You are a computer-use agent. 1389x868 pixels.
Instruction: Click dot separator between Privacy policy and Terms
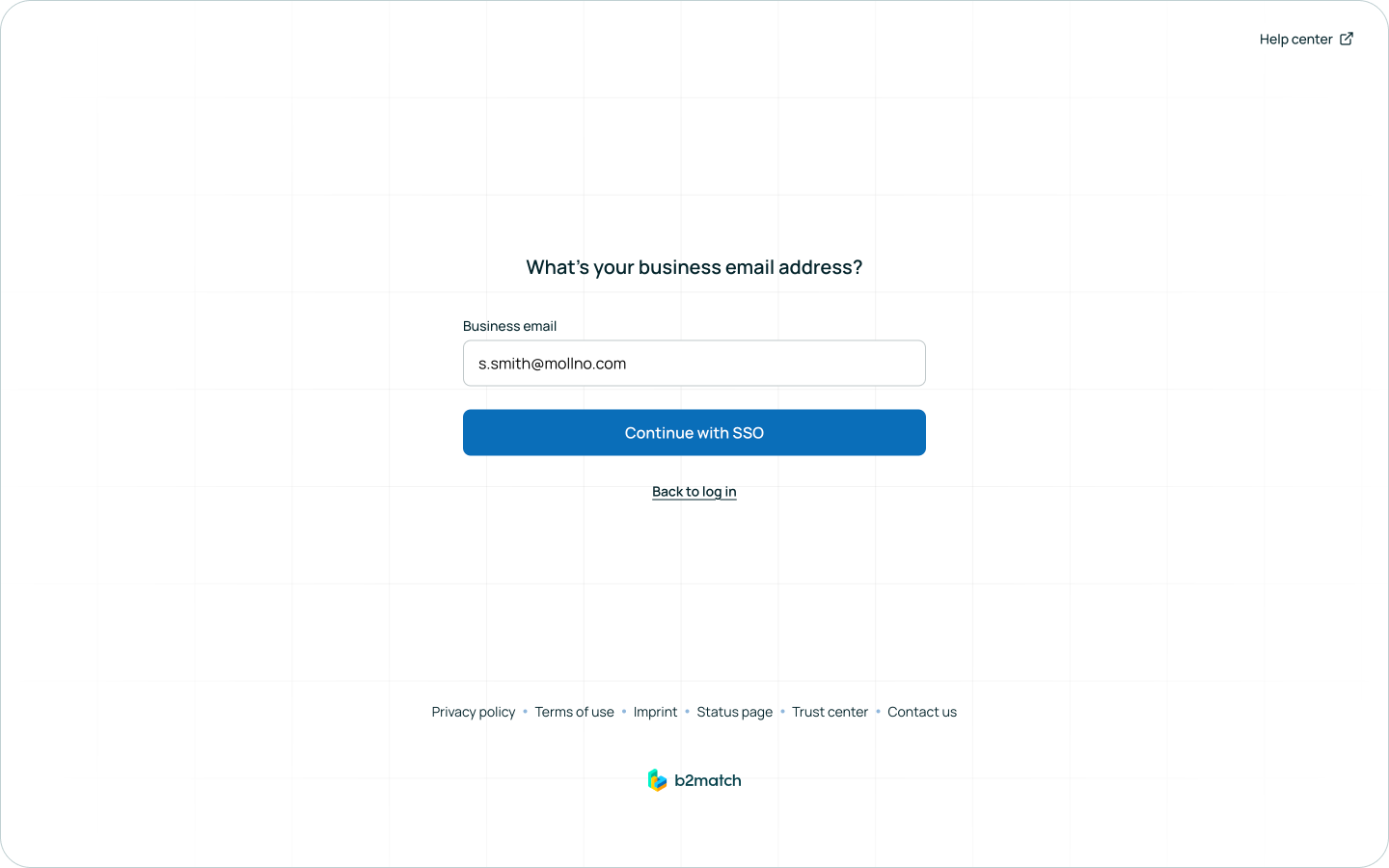pyautogui.click(x=526, y=712)
